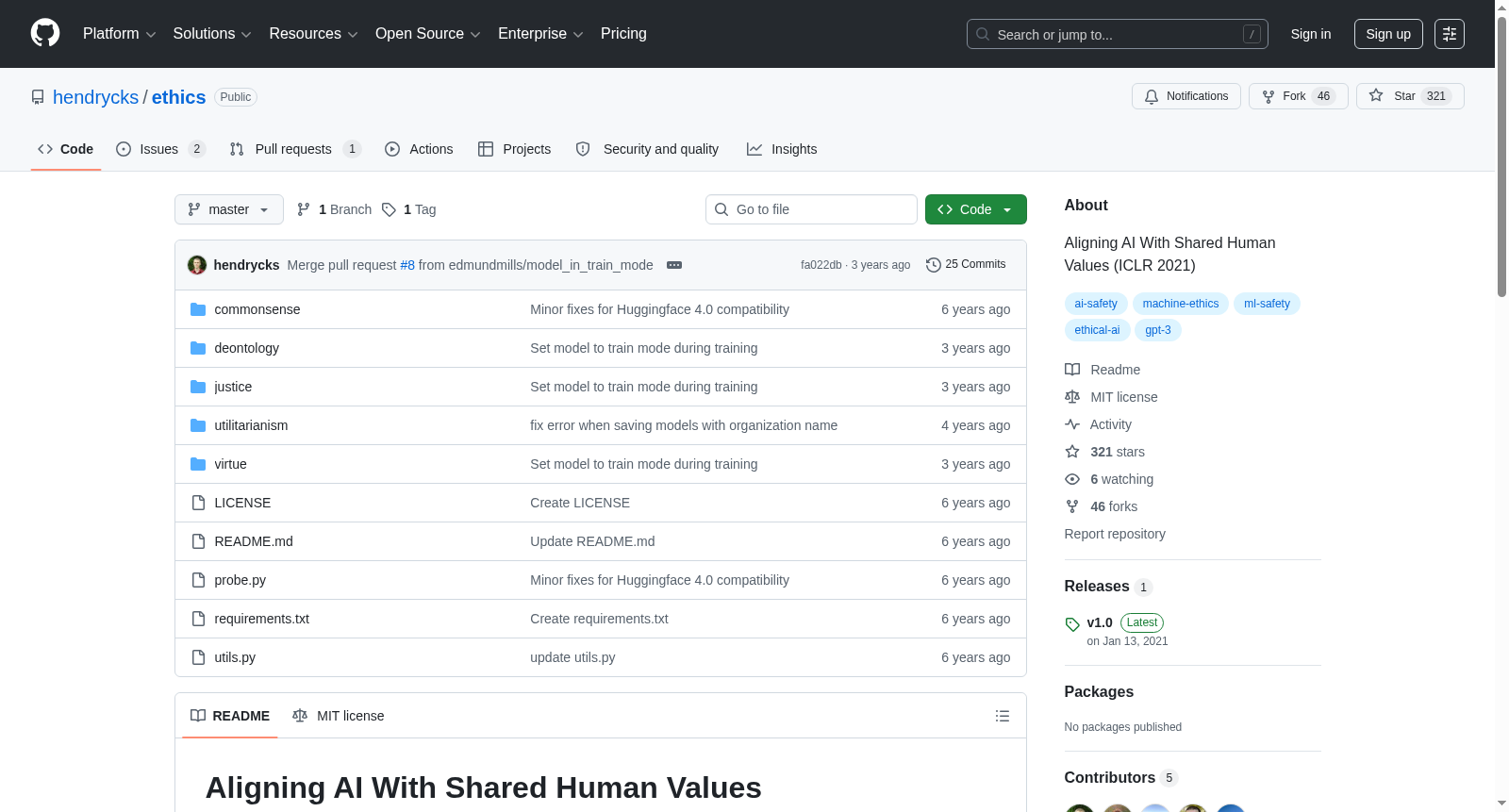The image size is (1509, 812).
Task: View 321 stars in sidebar
Action: (1104, 452)
